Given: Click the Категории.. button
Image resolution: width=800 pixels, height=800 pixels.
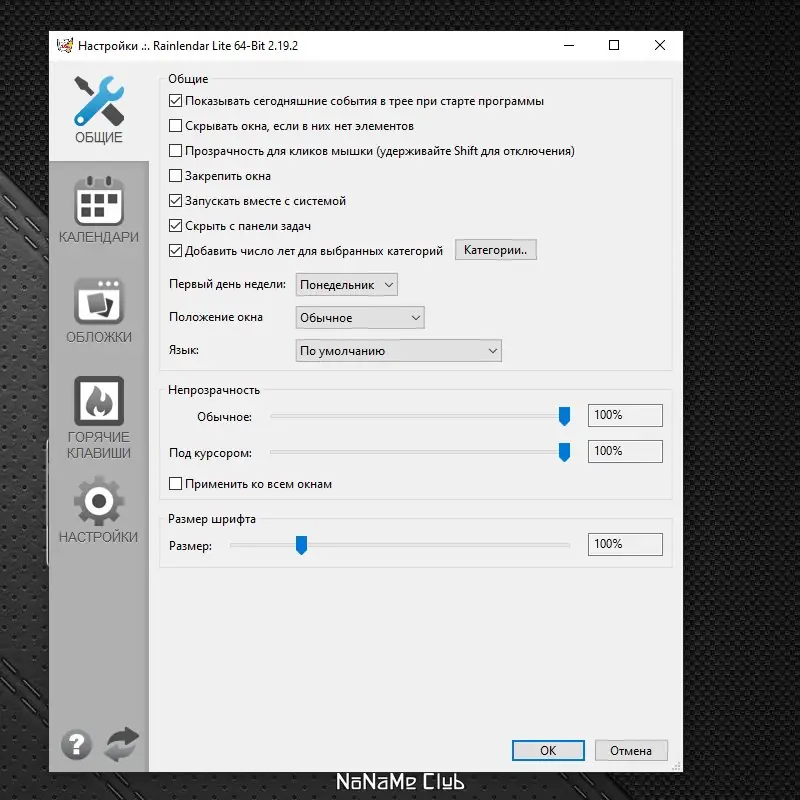Looking at the screenshot, I should pyautogui.click(x=495, y=250).
